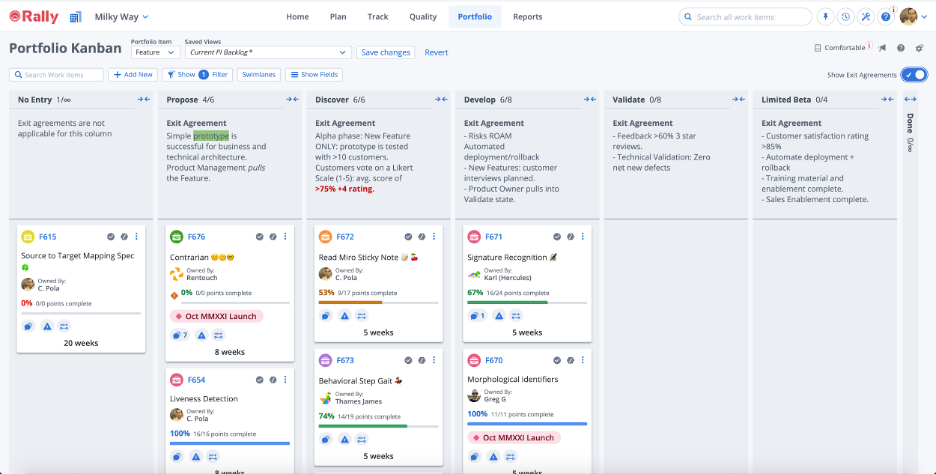Image resolution: width=936 pixels, height=474 pixels.
Task: Click discussion icon on F676 card
Action: [179, 335]
